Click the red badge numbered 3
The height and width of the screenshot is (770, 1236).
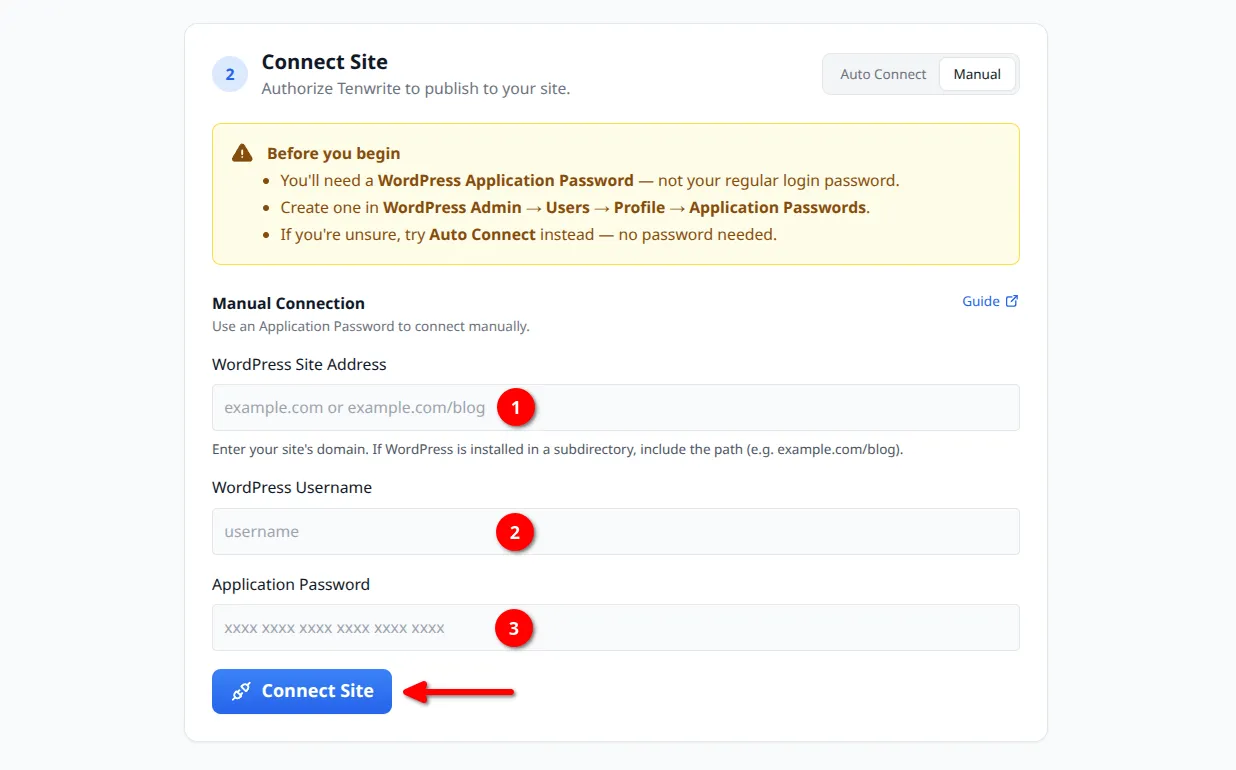[514, 629]
